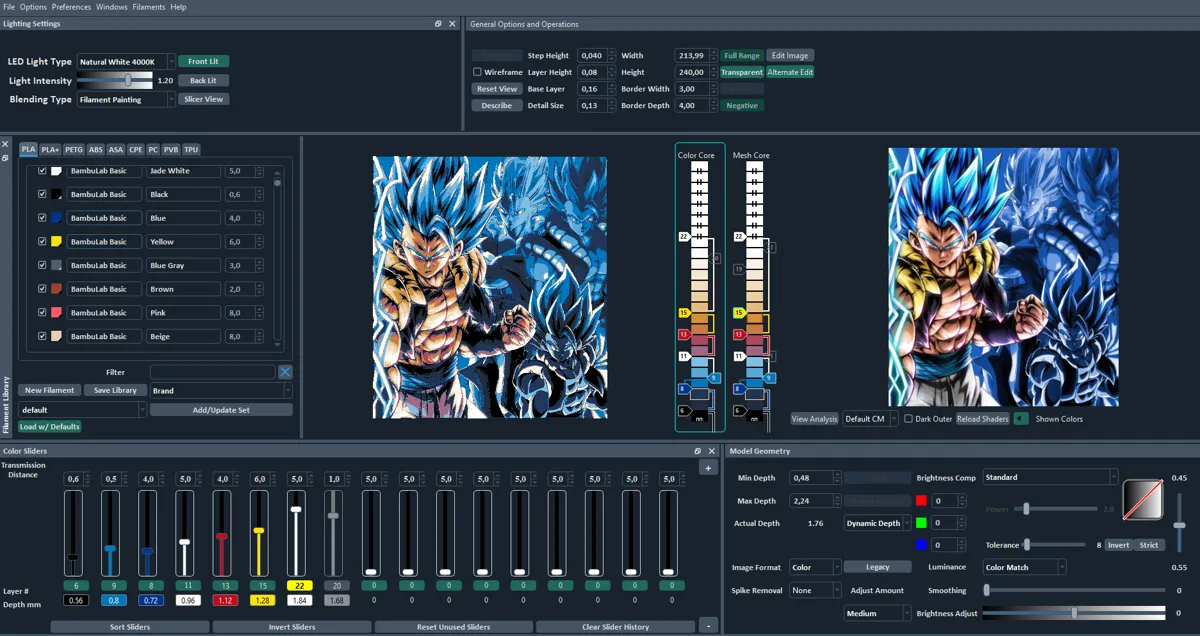The image size is (1200, 636).
Task: Open the Brand sort dropdown
Action: coord(221,391)
